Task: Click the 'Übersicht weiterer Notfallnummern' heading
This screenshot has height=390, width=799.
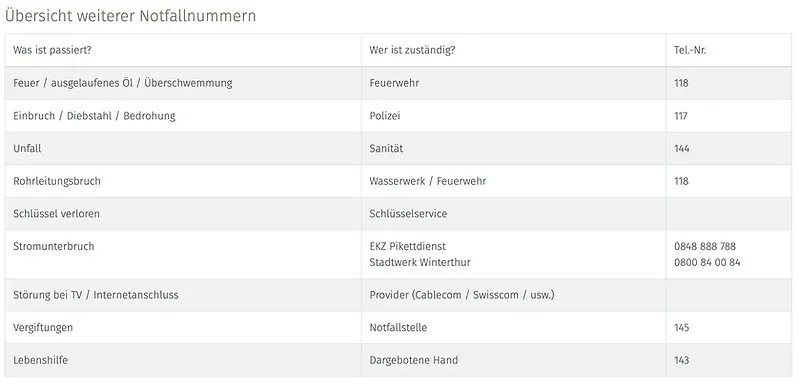Action: pos(130,16)
